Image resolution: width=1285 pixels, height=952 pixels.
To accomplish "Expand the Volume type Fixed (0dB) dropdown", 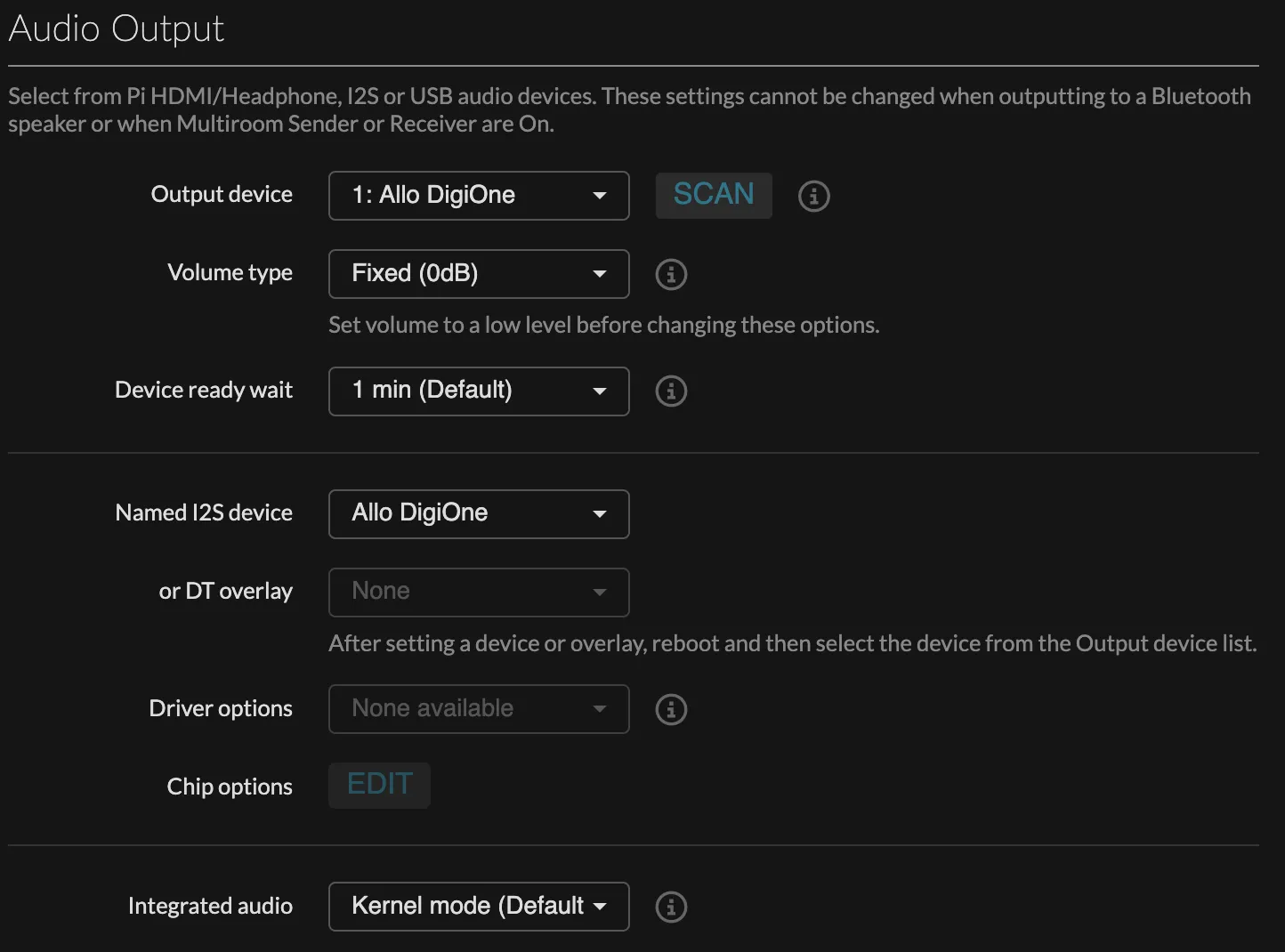I will 479,274.
